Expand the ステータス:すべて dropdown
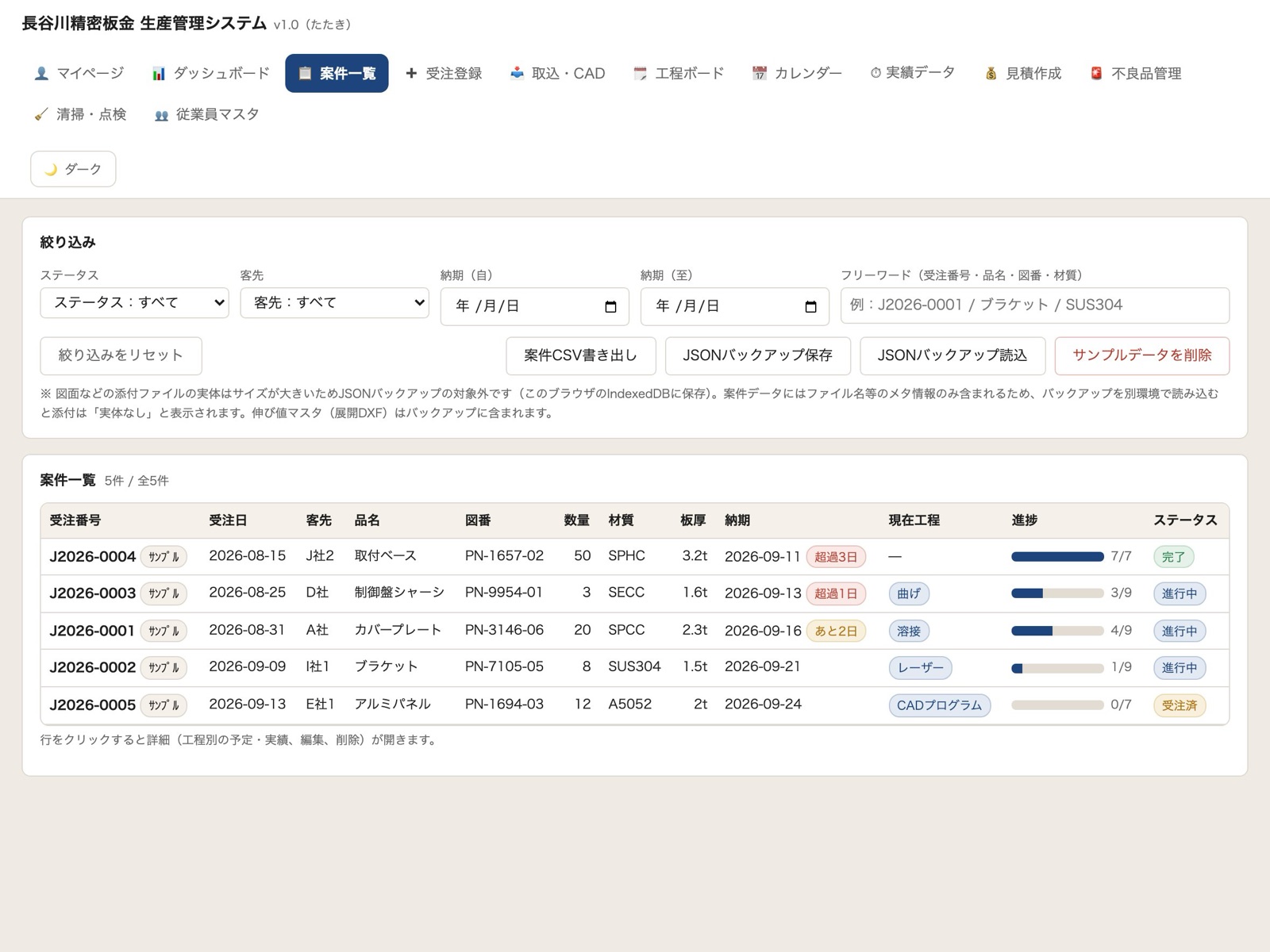The width and height of the screenshot is (1270, 952). [134, 303]
